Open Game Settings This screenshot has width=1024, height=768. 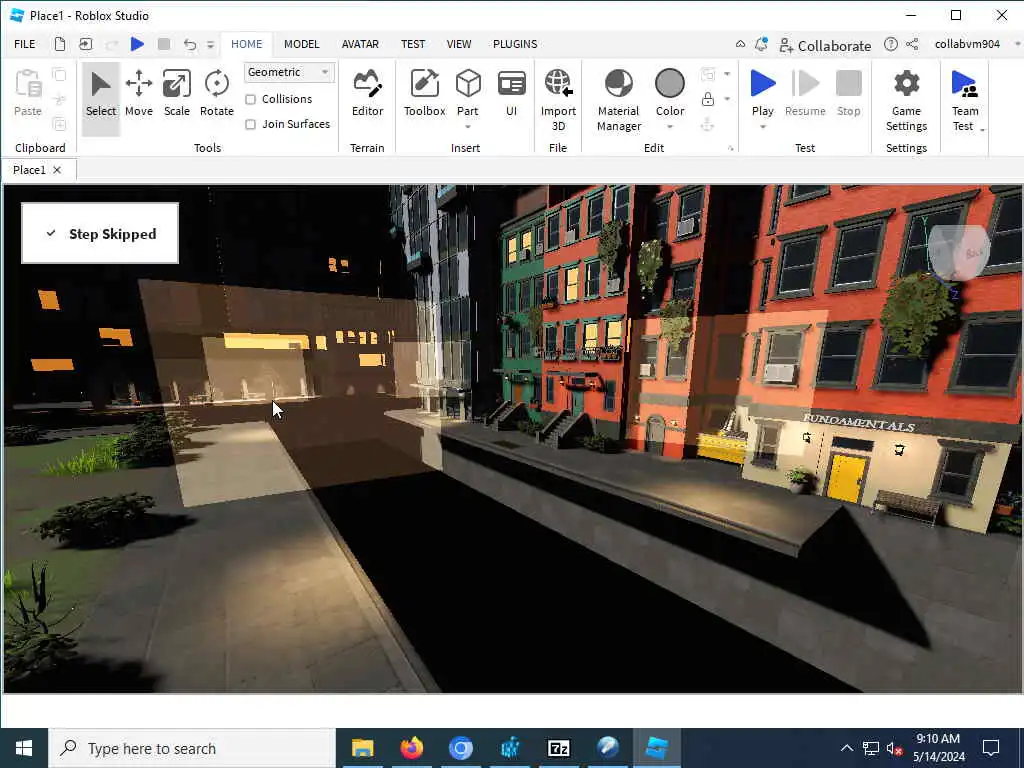pos(906,99)
